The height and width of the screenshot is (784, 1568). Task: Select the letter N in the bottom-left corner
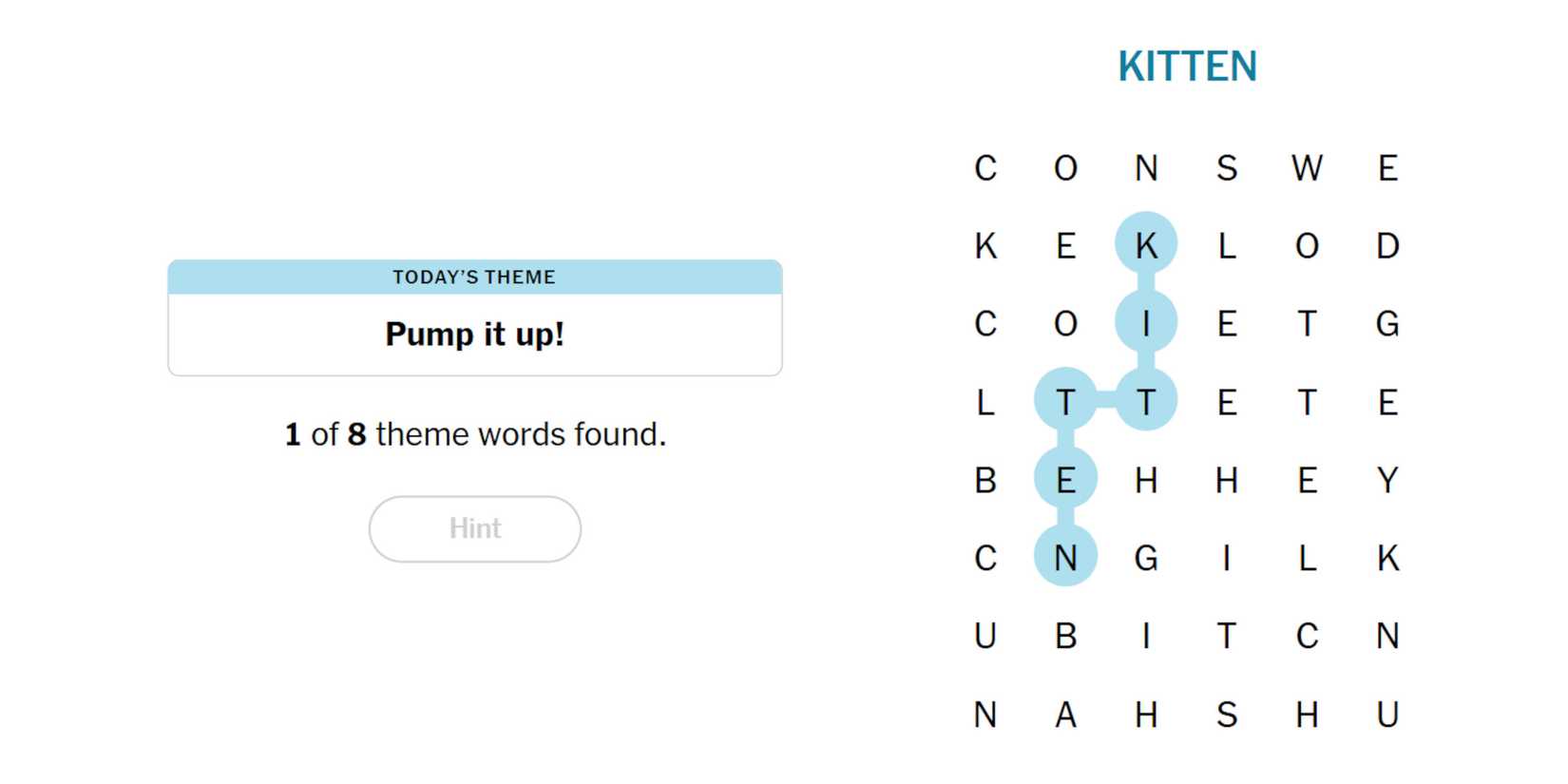click(x=985, y=714)
